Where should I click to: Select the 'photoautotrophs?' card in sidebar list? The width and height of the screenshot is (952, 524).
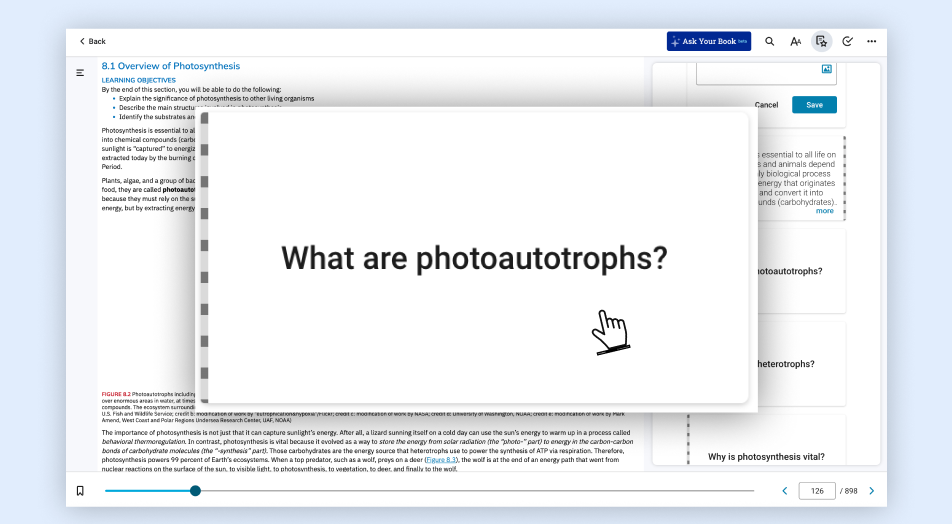[801, 271]
